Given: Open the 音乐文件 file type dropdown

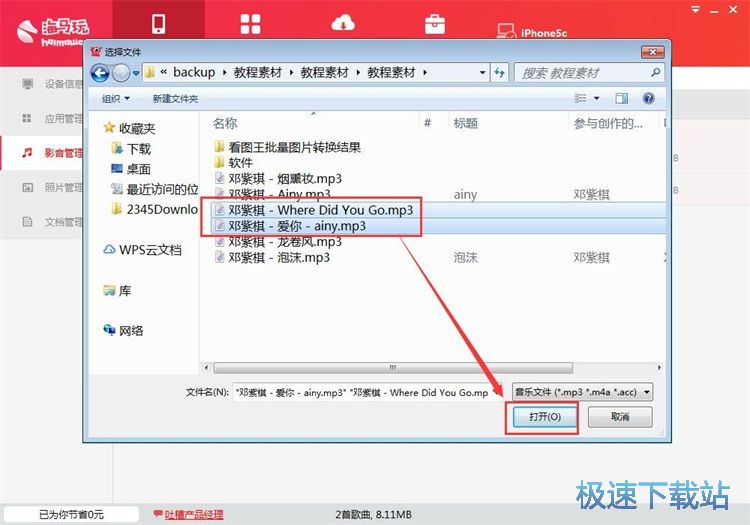Looking at the screenshot, I should 582,392.
